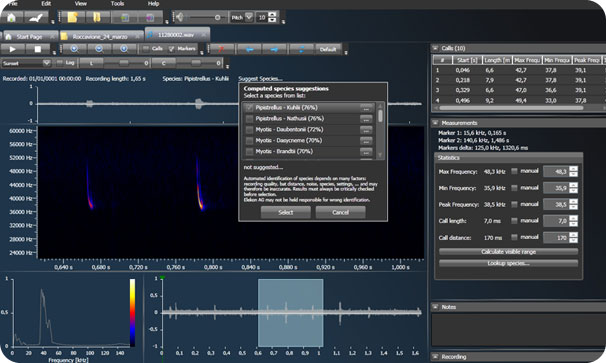Collapse the Notes panel
606x363 pixels.
point(435,307)
